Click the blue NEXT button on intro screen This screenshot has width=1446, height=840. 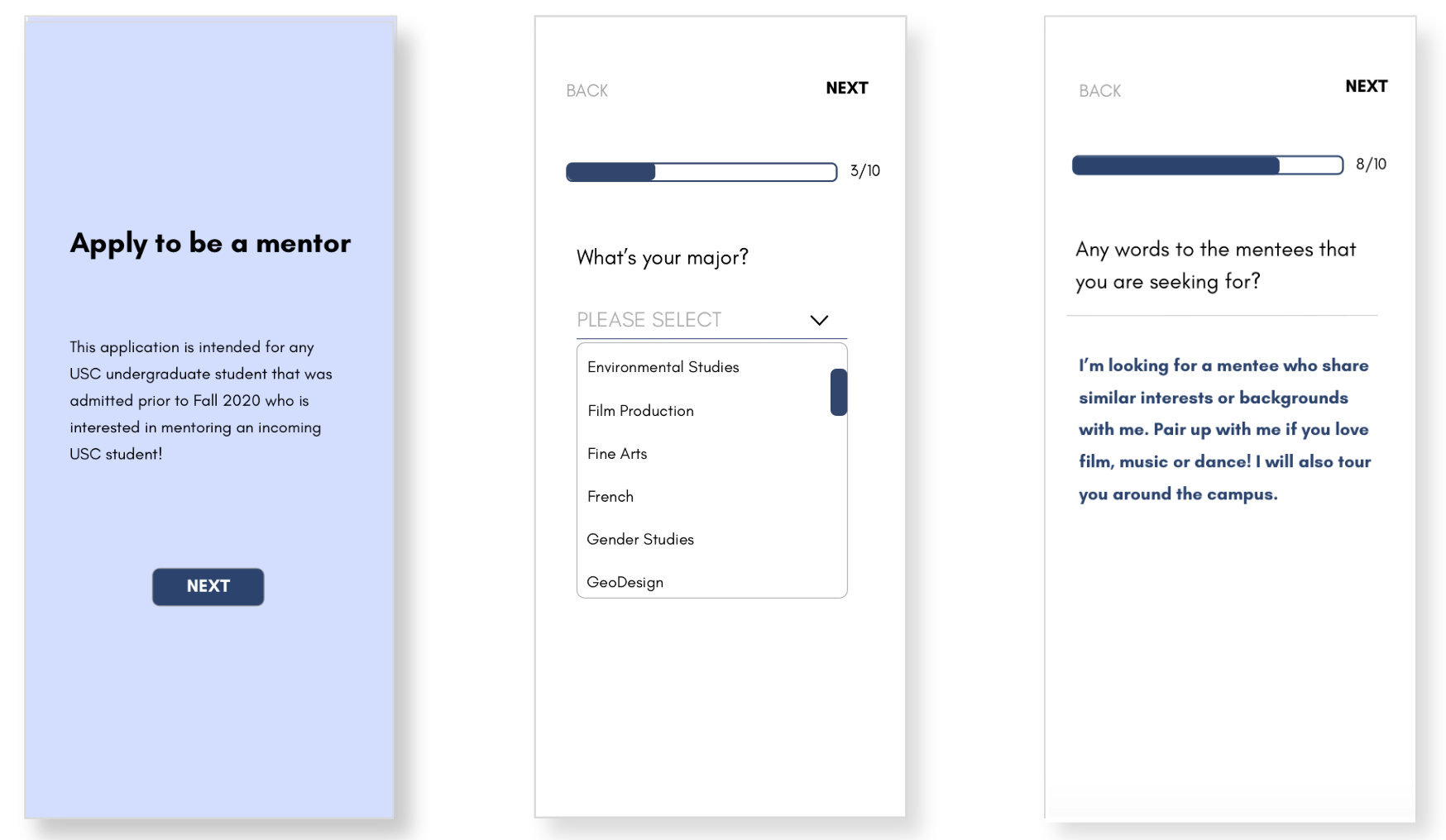[208, 586]
